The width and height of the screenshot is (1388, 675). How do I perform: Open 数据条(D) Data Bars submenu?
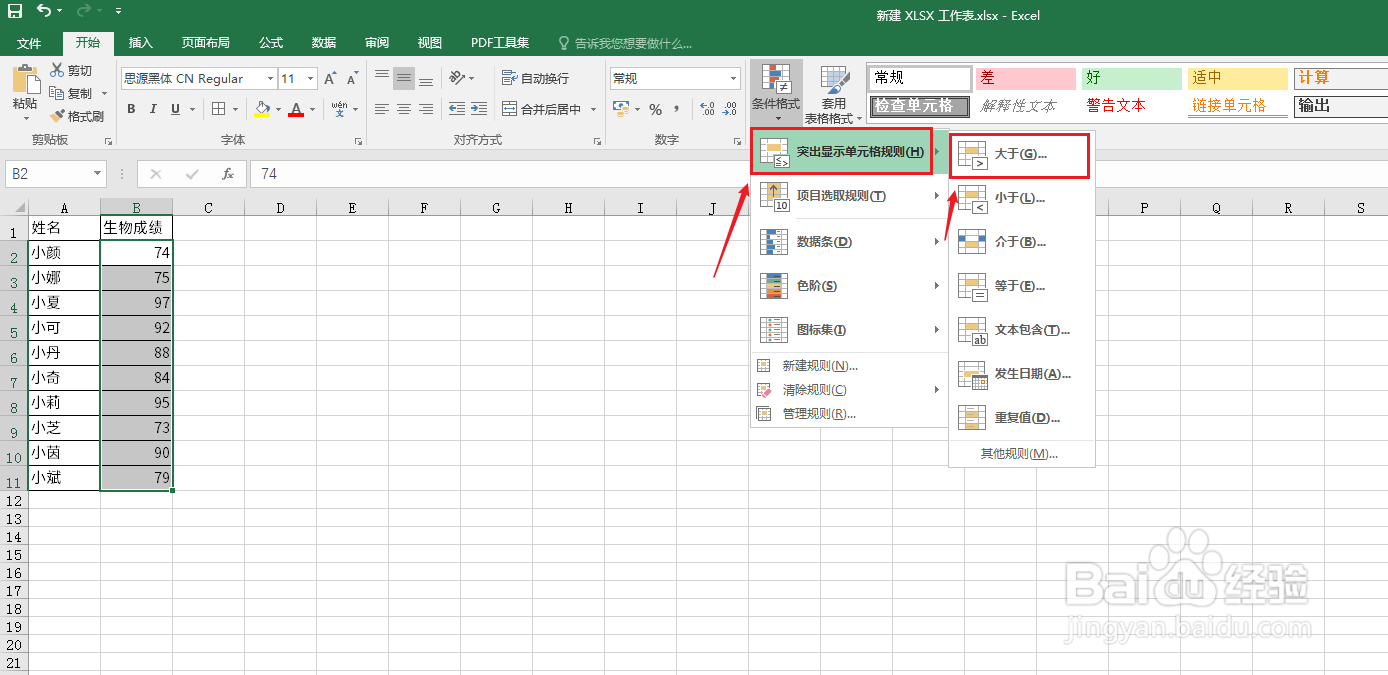(x=849, y=242)
